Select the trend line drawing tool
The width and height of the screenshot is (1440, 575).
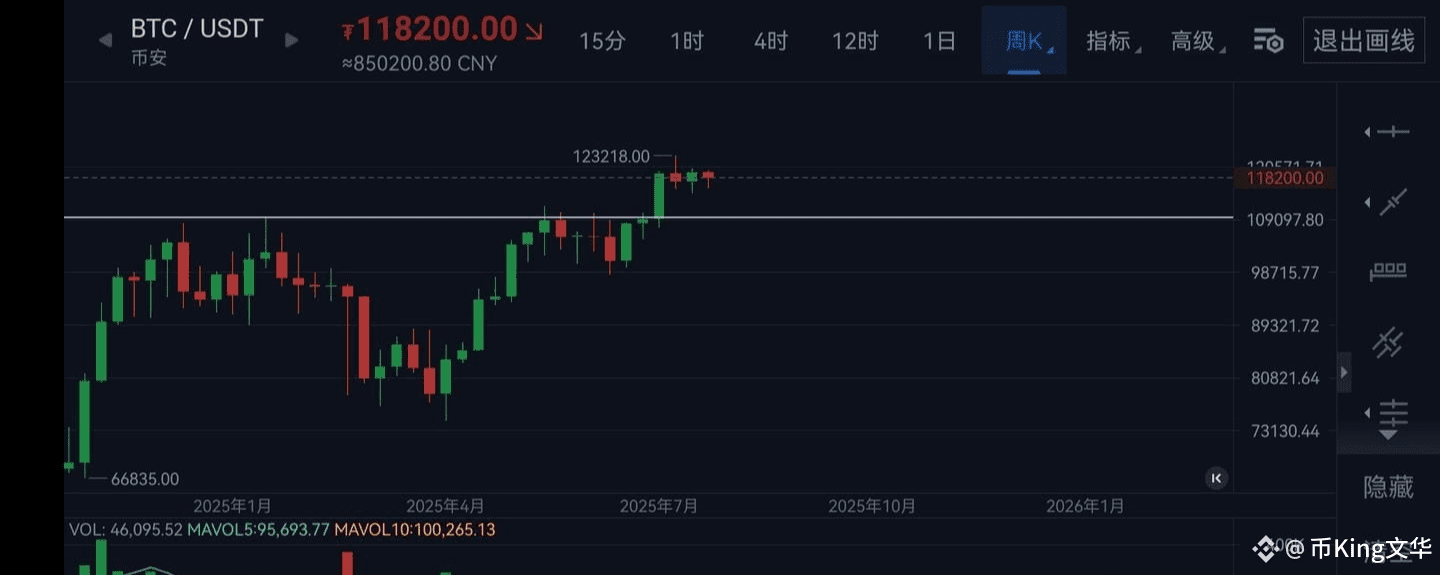1391,203
